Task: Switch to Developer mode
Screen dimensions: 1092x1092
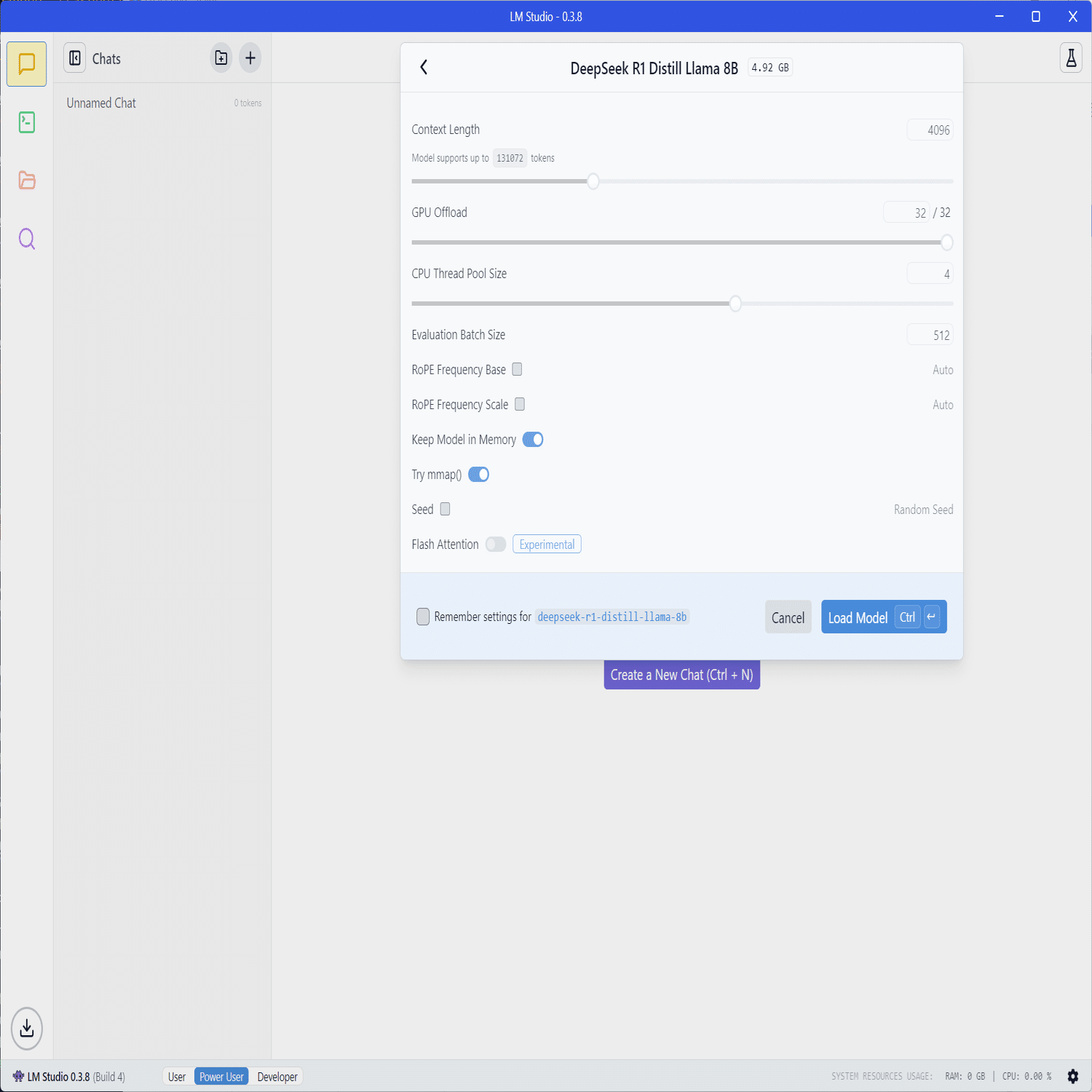Action: pos(277,1077)
